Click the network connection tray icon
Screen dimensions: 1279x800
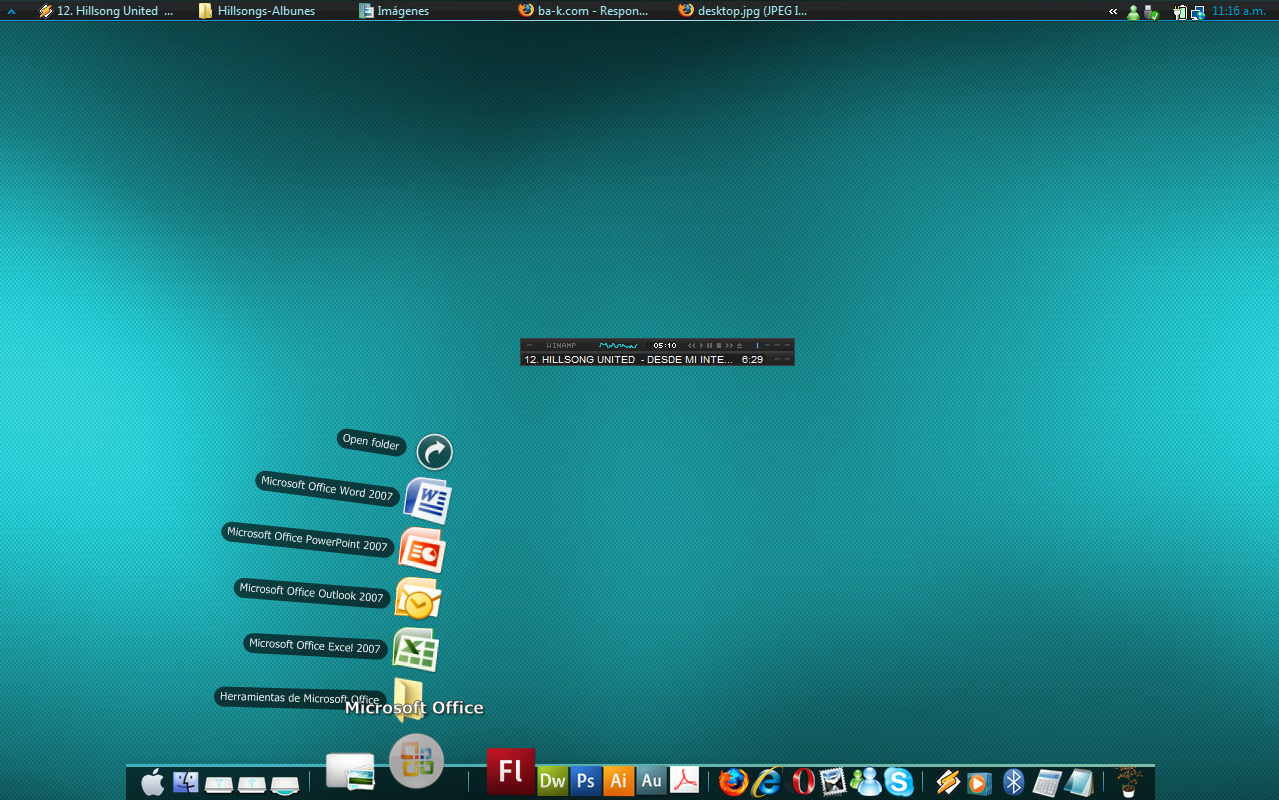(x=1197, y=13)
